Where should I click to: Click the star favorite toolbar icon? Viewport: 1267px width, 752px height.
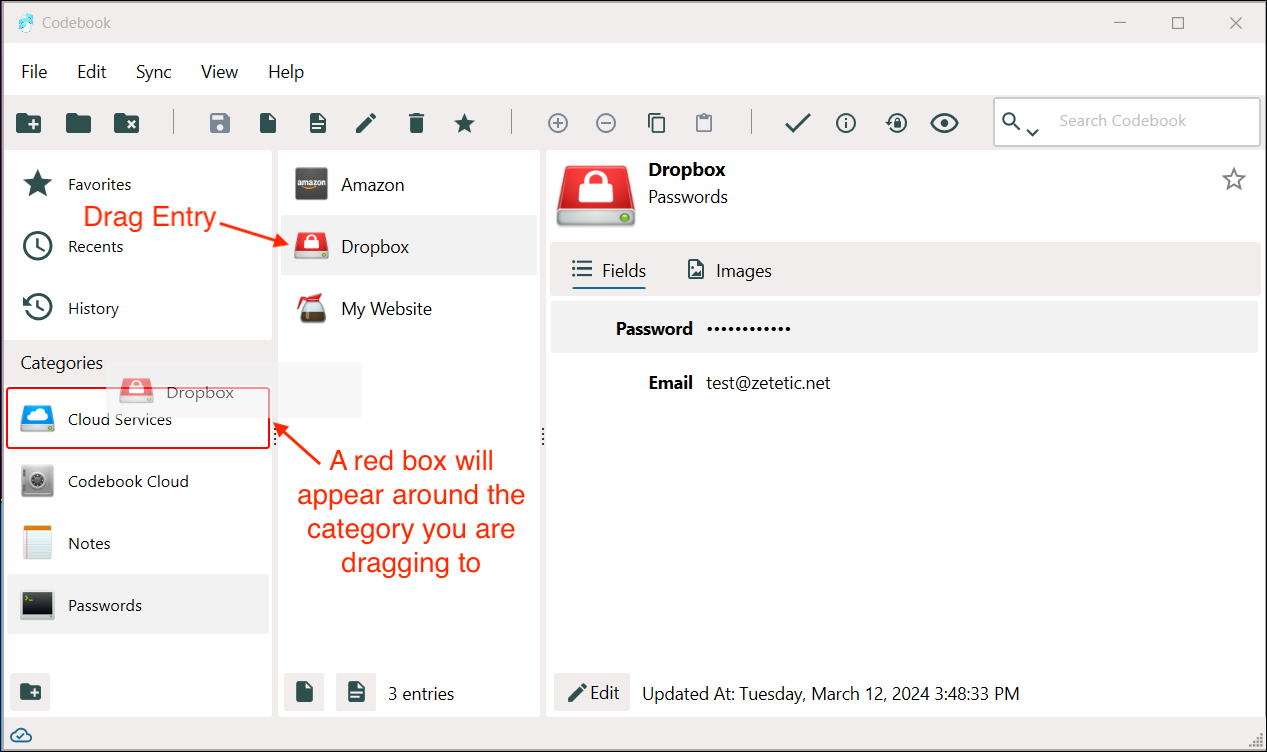point(464,123)
